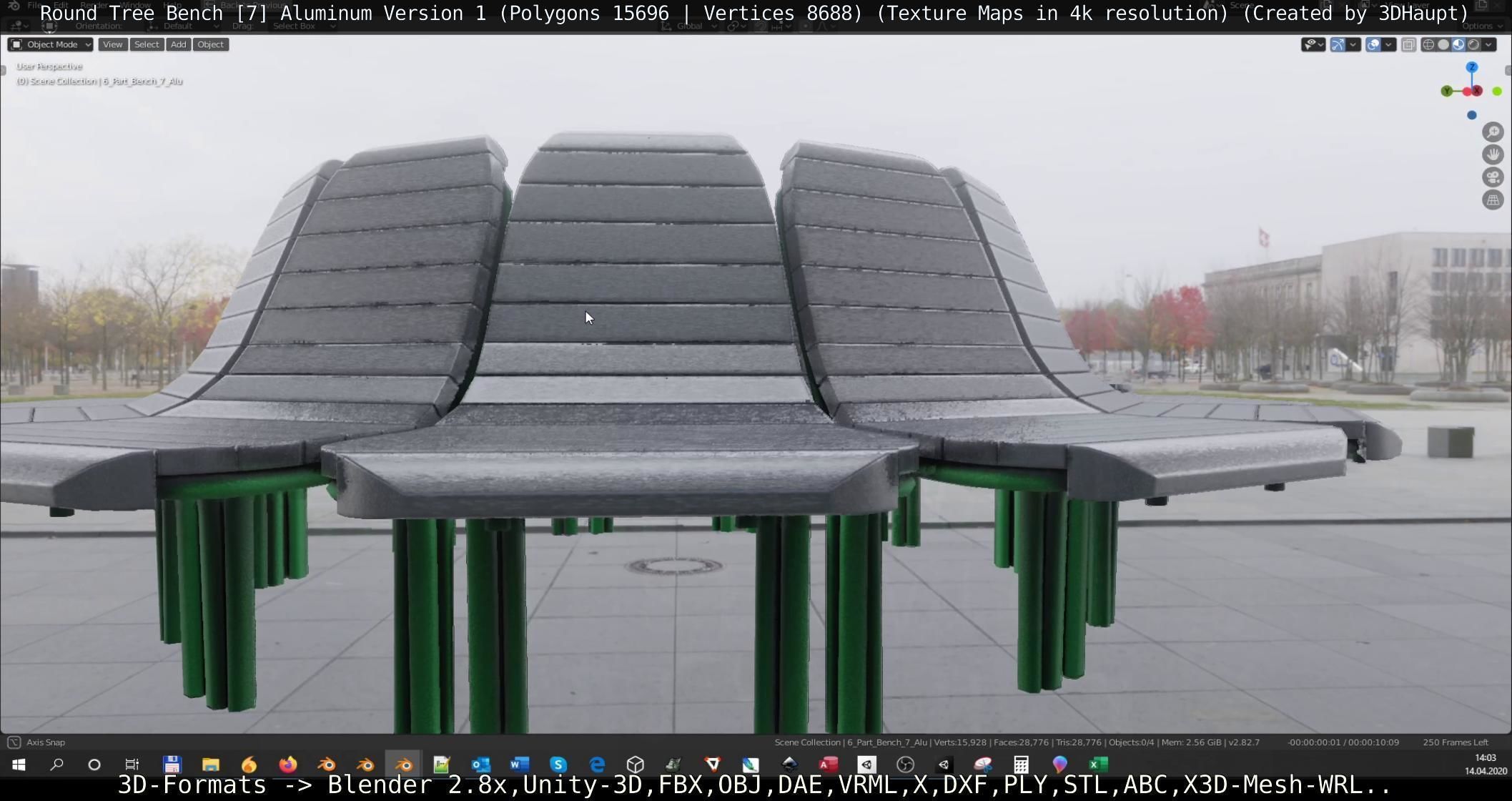Click the User Perspective label

(49, 66)
